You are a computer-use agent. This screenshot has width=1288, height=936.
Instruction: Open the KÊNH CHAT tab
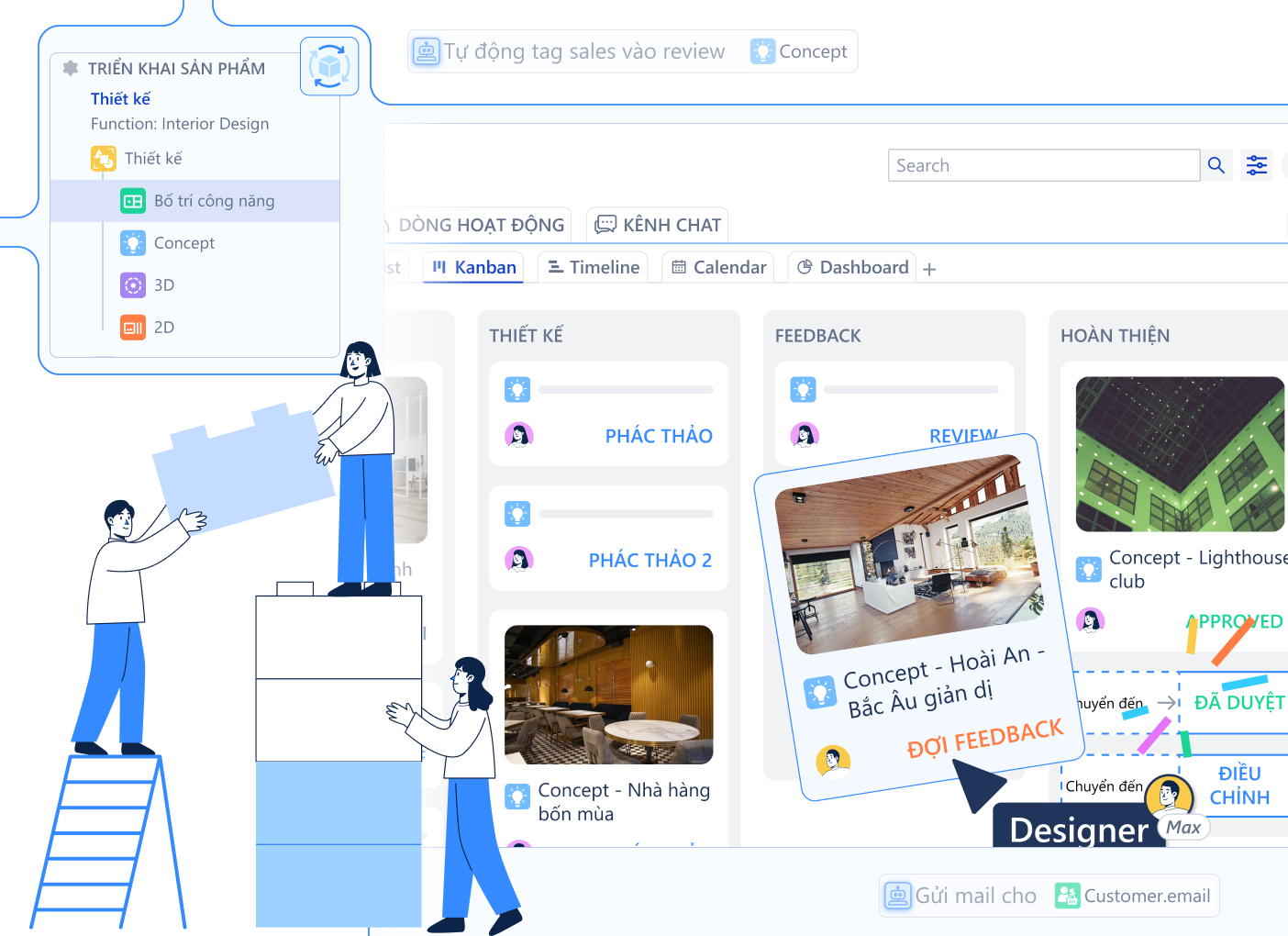click(658, 225)
